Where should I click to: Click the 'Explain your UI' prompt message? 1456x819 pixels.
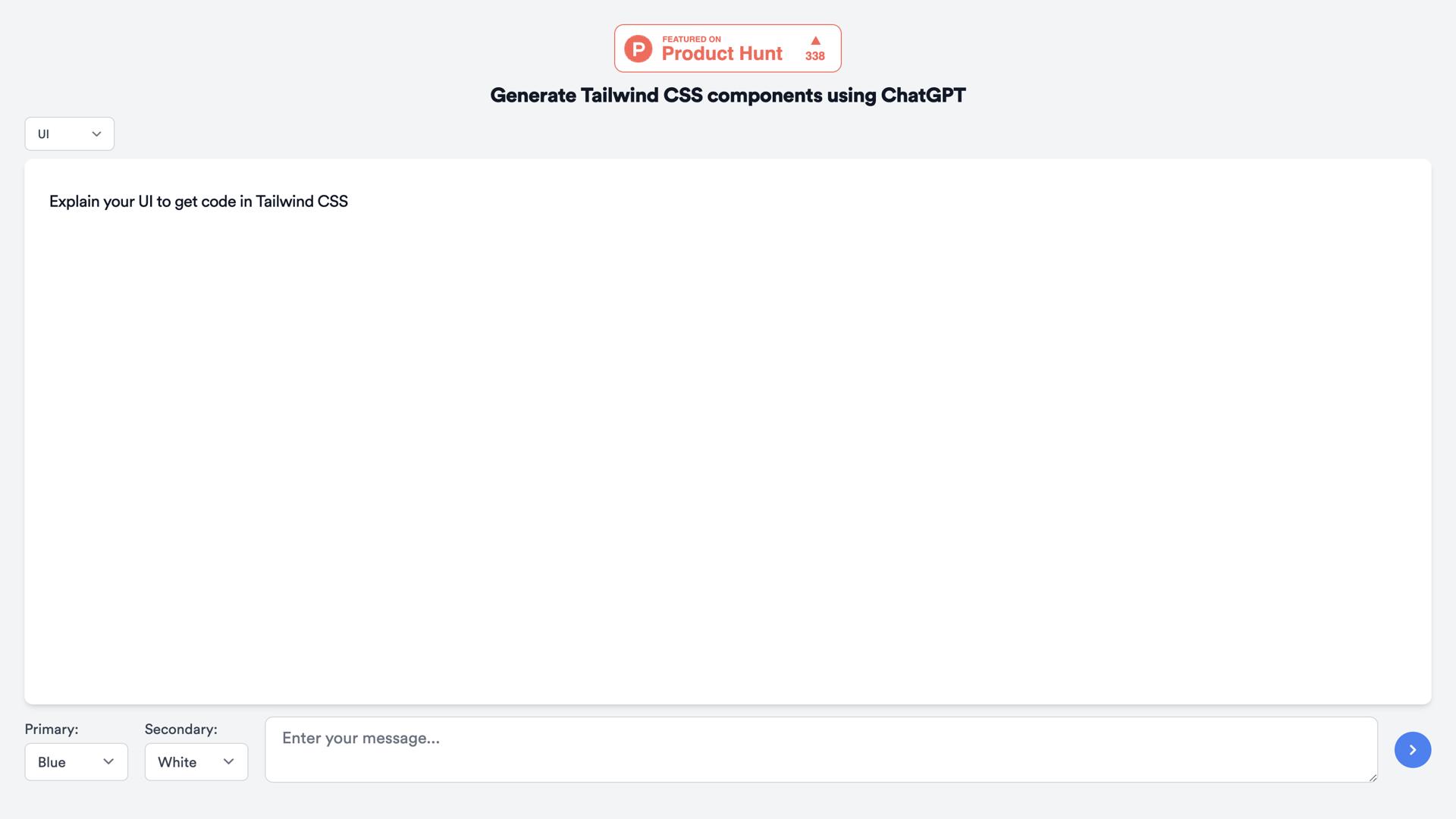coord(199,202)
